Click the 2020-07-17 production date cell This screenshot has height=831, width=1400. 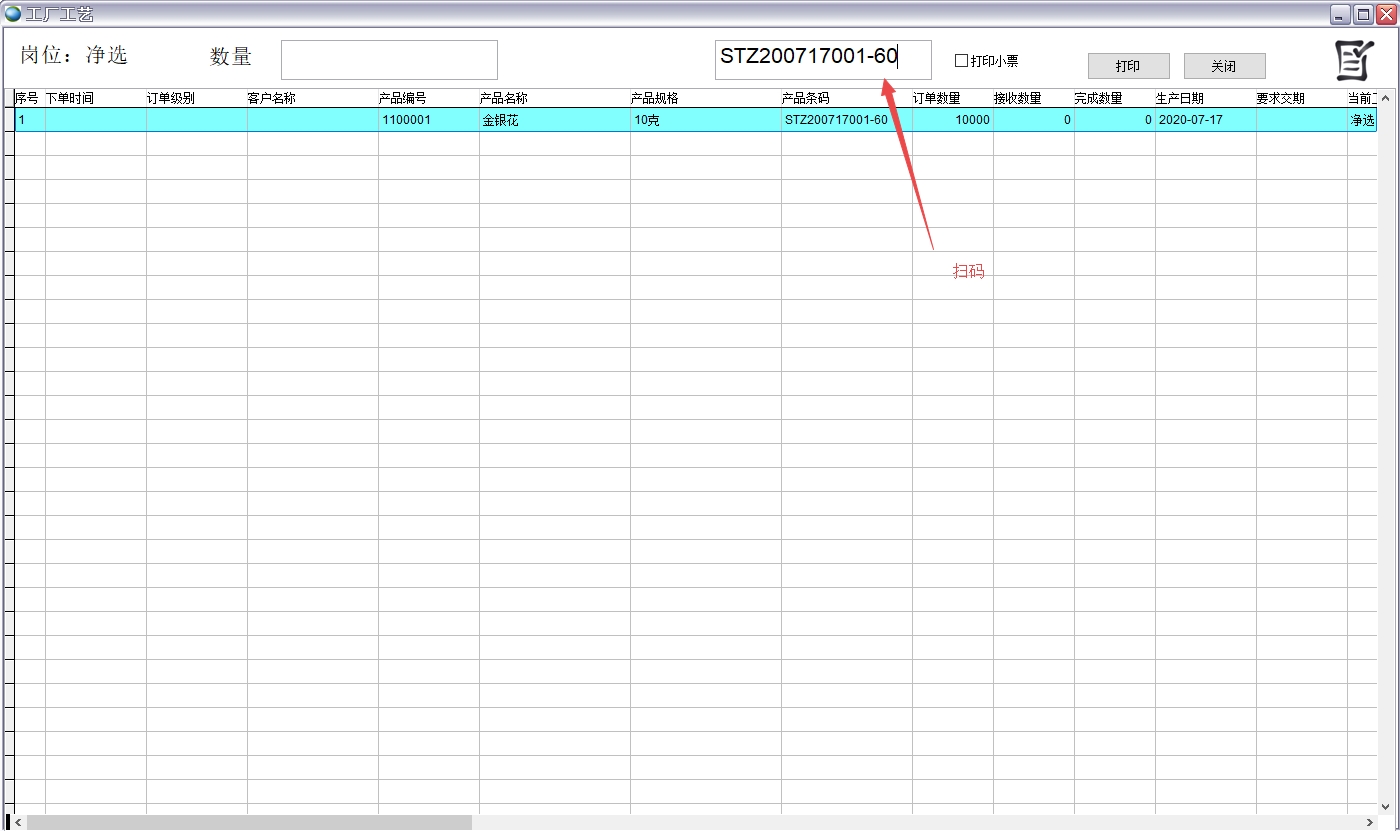pyautogui.click(x=1204, y=120)
